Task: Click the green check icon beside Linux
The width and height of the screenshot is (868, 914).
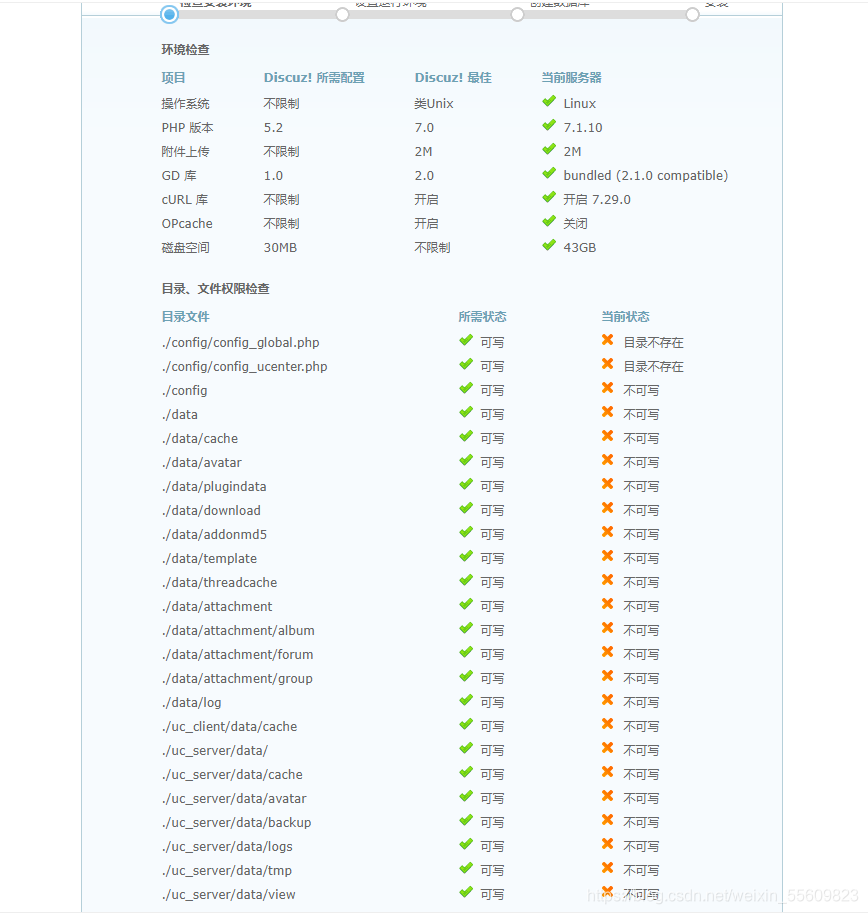Action: coord(549,101)
